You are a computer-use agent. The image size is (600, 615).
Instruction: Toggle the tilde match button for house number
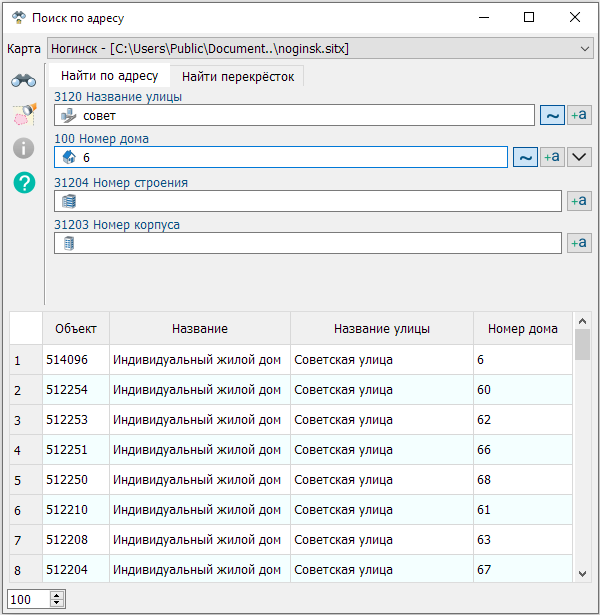click(525, 157)
